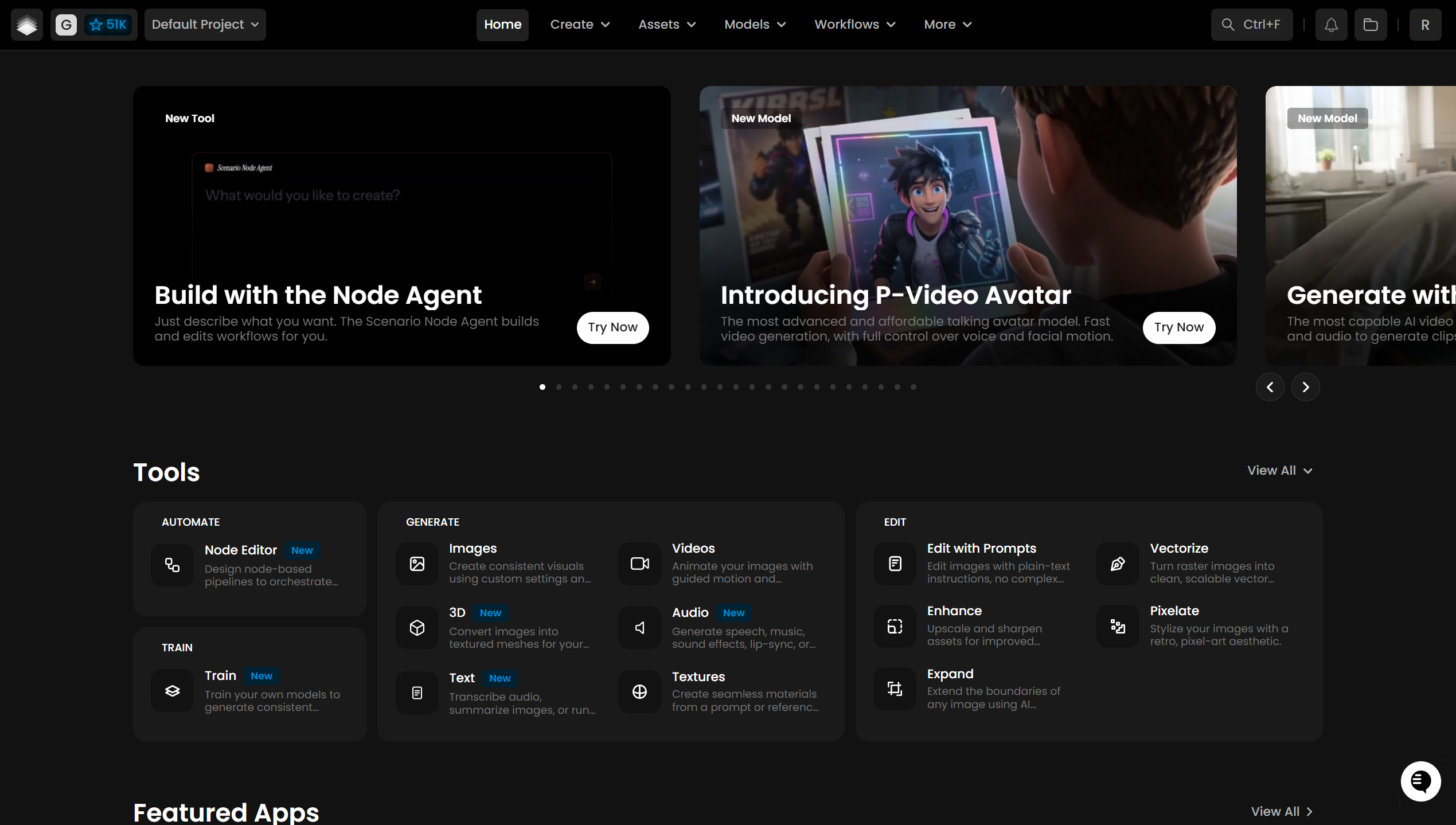The image size is (1456, 825).
Task: Go to the Home tab
Action: (502, 25)
